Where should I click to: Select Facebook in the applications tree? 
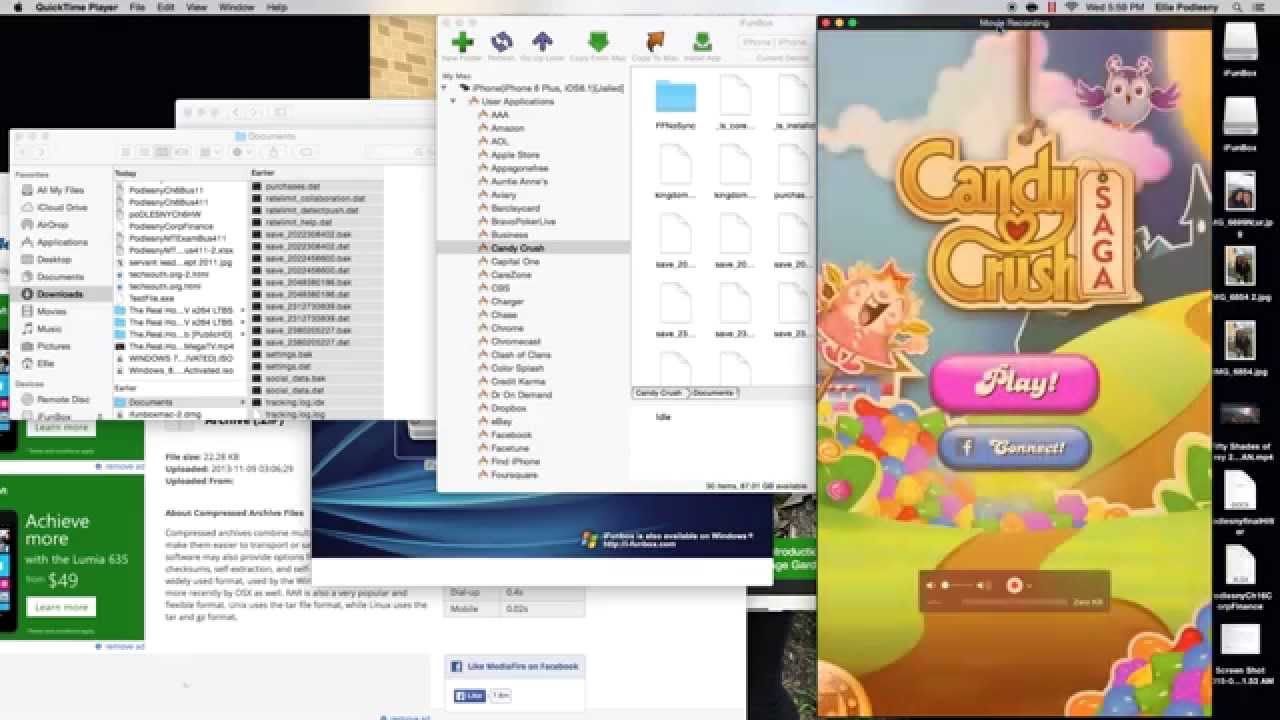[511, 435]
